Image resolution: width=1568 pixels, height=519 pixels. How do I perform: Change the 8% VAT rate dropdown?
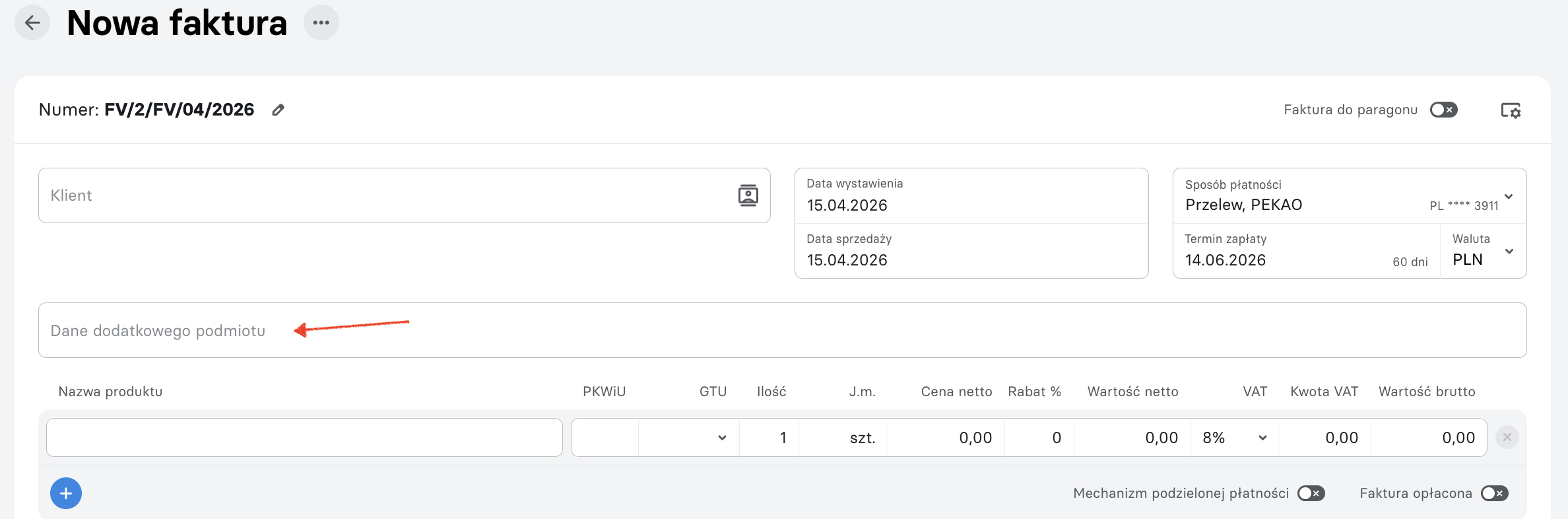[x=1235, y=438]
